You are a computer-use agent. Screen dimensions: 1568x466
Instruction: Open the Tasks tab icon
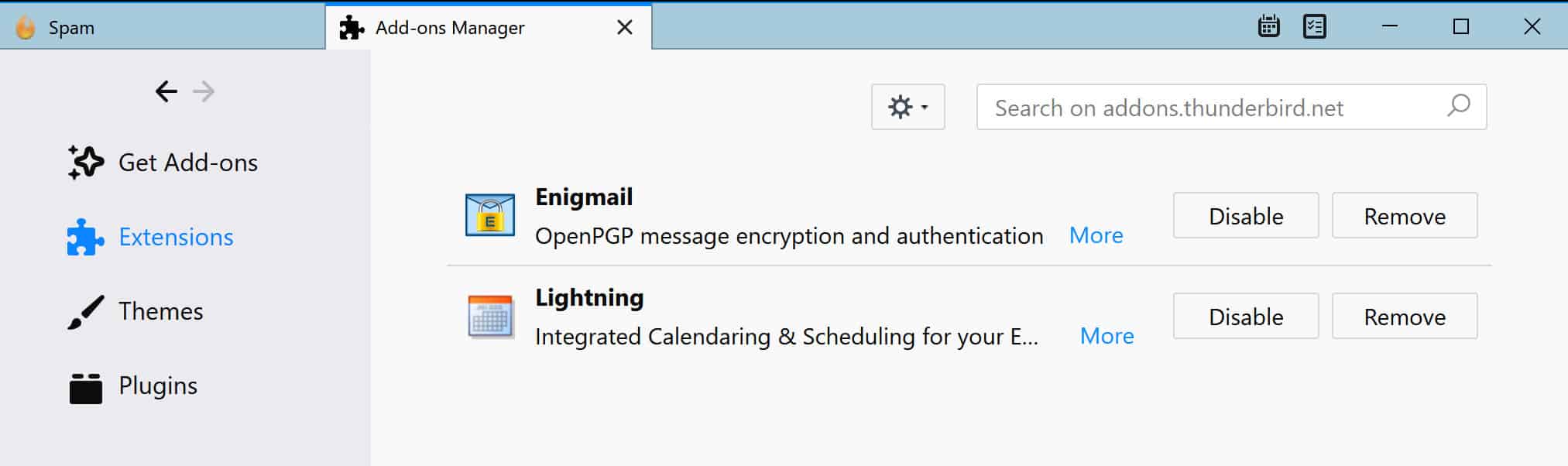point(1315,26)
